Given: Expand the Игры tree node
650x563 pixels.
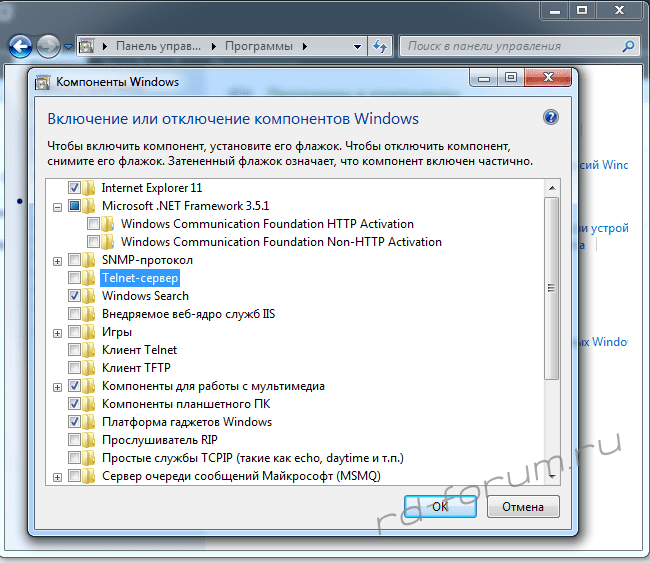Looking at the screenshot, I should click(57, 332).
